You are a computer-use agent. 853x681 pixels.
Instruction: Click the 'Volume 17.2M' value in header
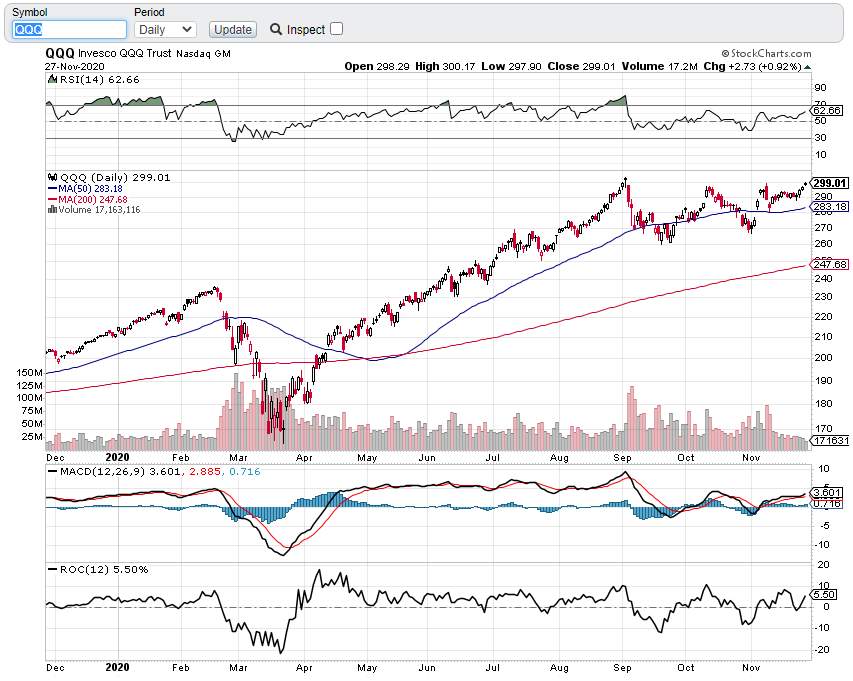click(x=659, y=66)
